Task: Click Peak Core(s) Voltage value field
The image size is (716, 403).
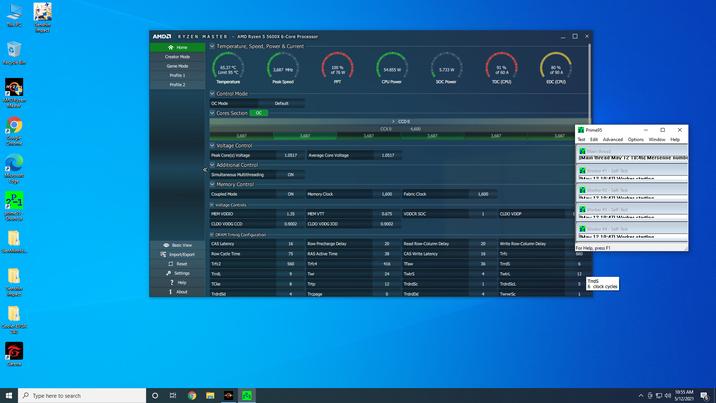Action: [x=290, y=155]
